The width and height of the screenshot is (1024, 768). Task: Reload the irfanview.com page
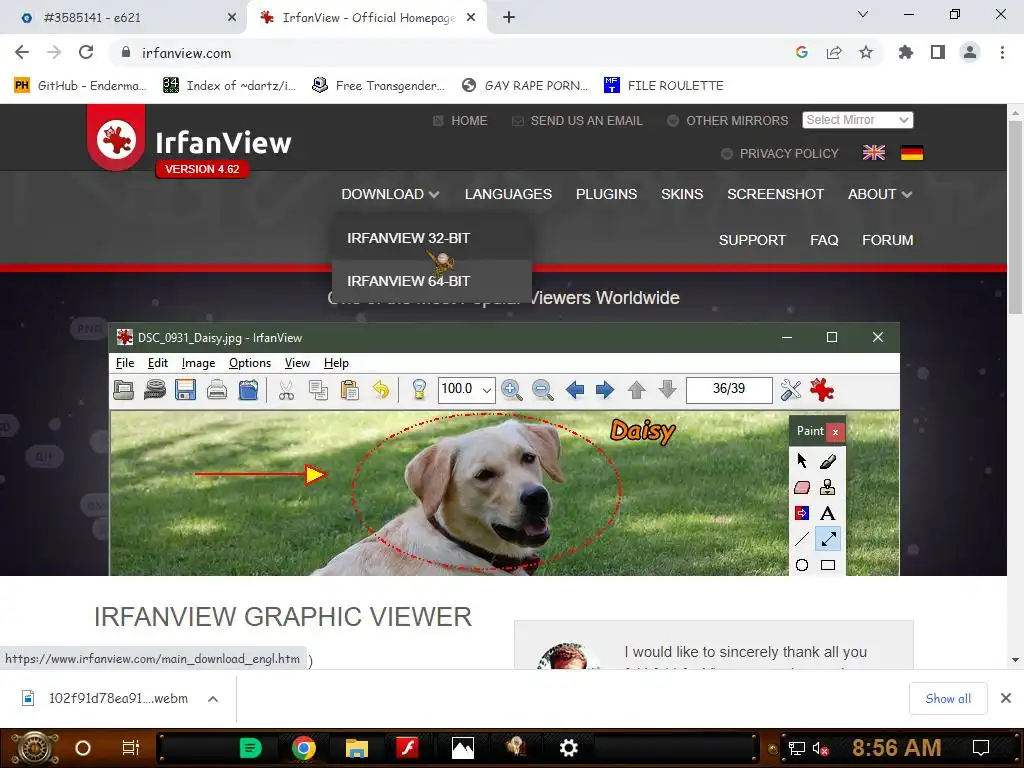pos(86,52)
